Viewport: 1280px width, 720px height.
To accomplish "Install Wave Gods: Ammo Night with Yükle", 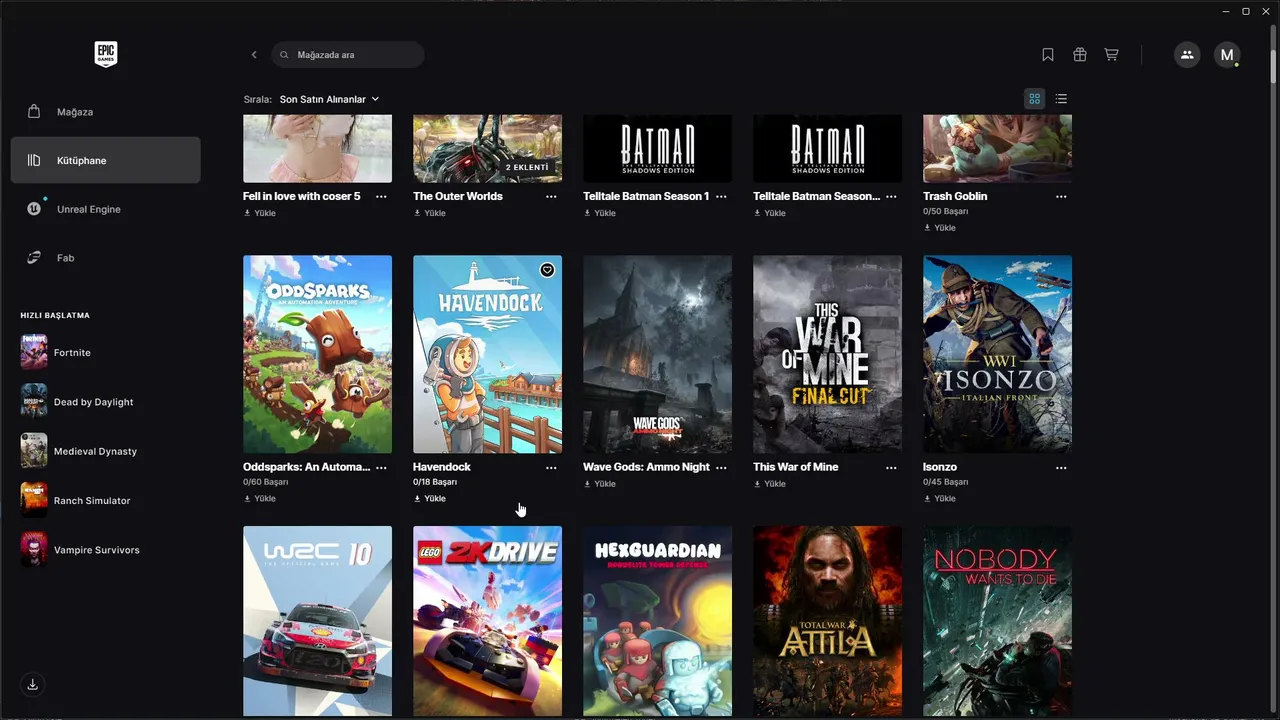I will coord(600,484).
